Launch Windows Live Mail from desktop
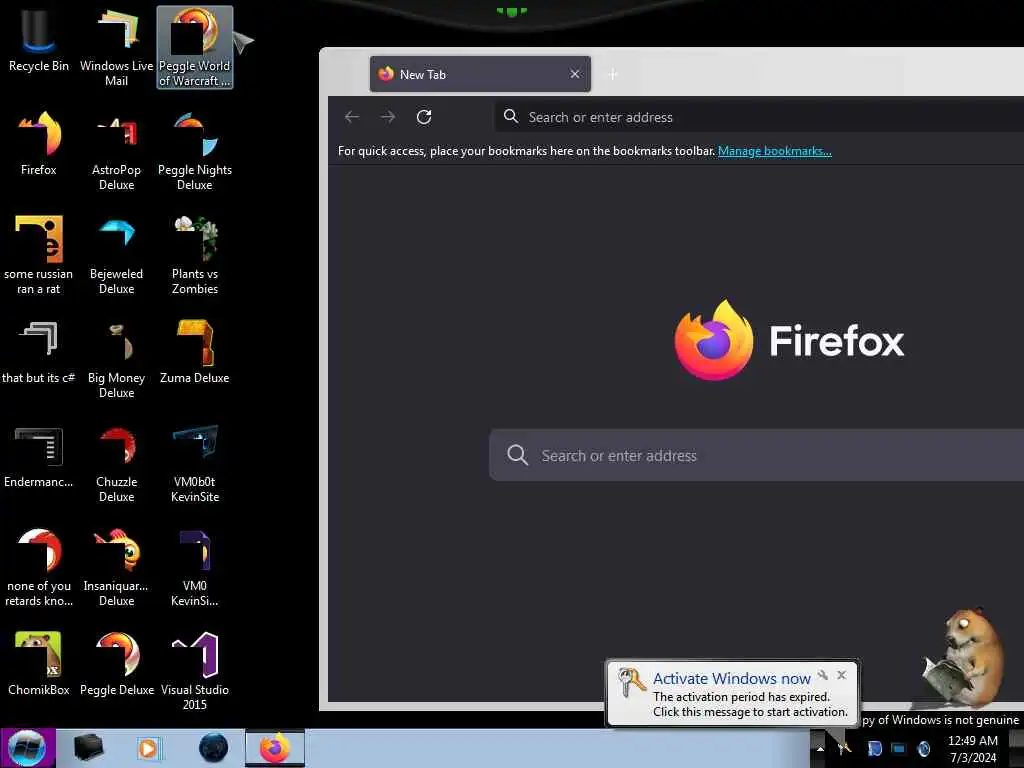 [x=116, y=47]
